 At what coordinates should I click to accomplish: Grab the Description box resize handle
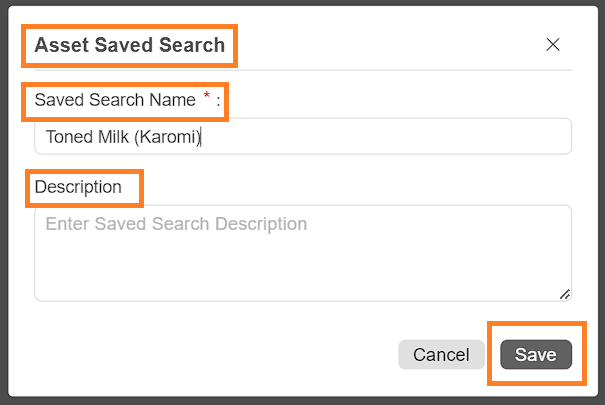[x=565, y=294]
